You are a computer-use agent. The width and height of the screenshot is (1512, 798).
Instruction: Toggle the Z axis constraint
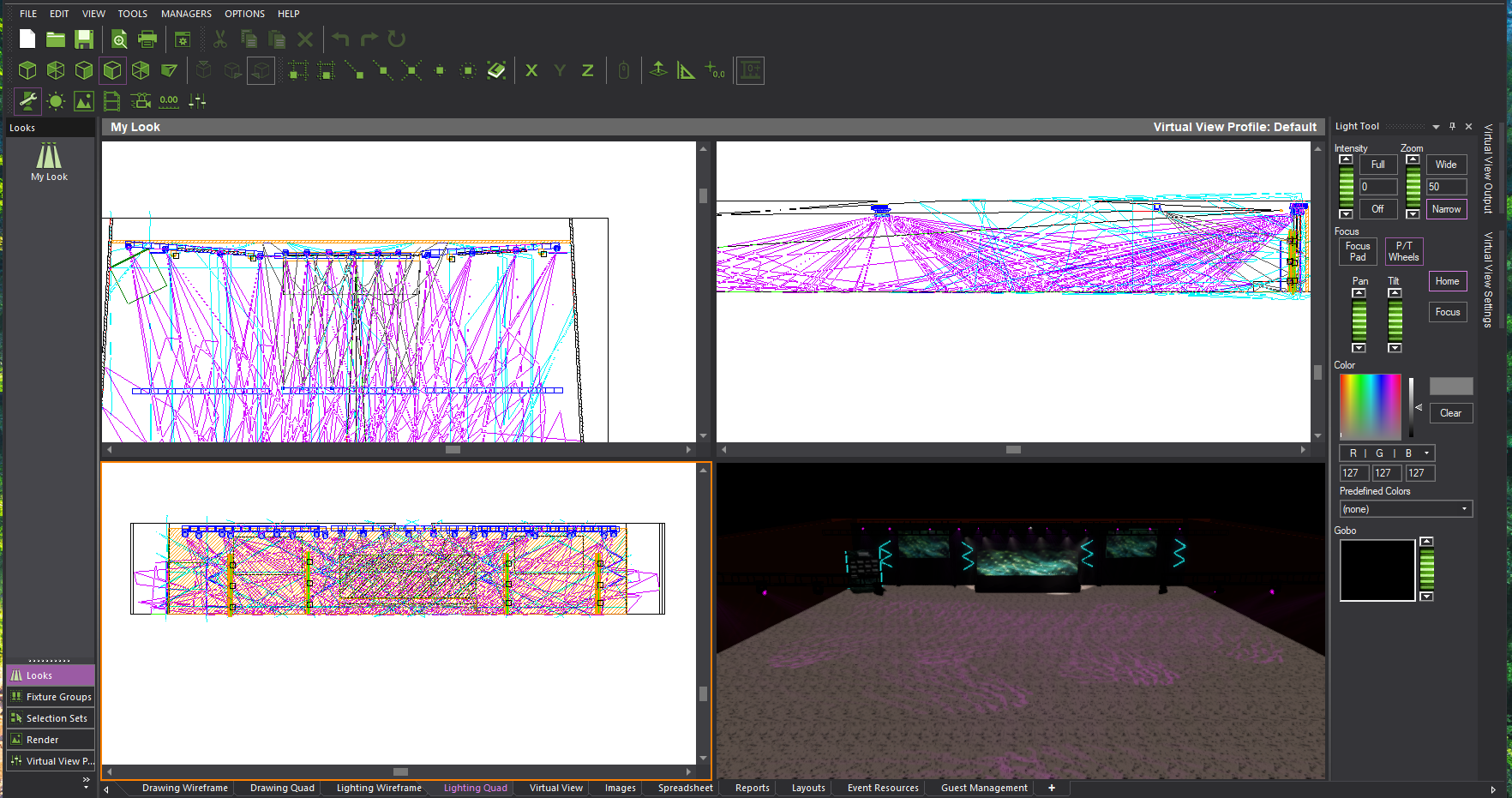(588, 70)
